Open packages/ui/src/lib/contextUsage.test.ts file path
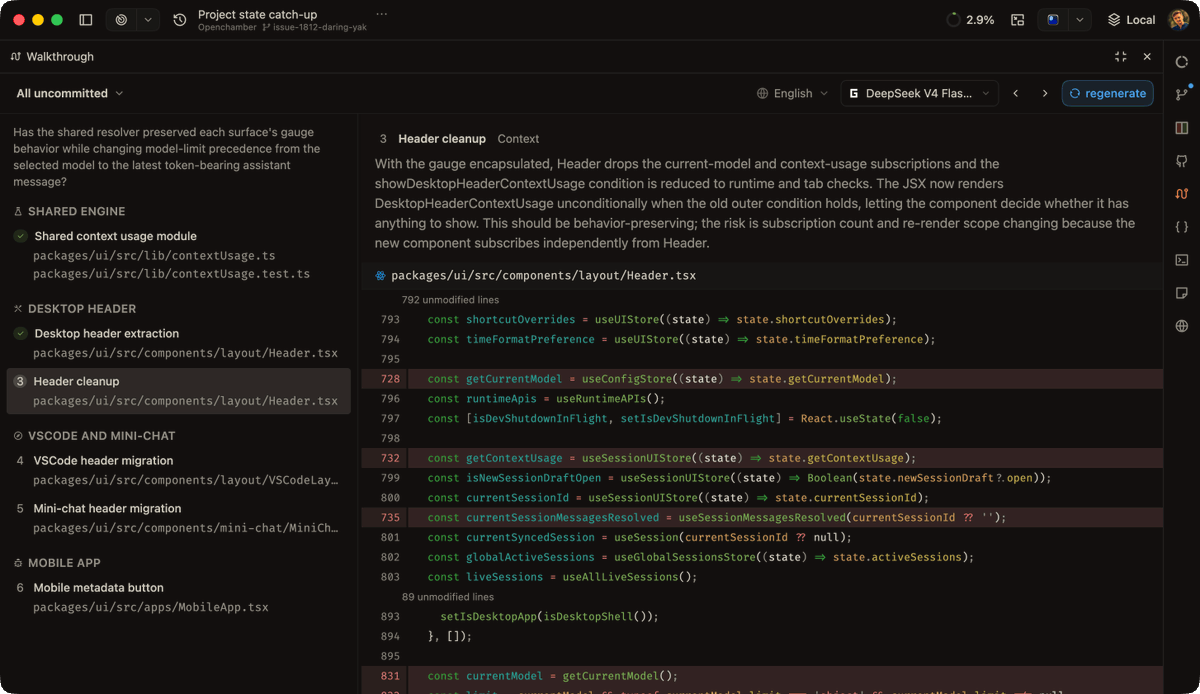This screenshot has width=1200, height=694. pos(171,274)
